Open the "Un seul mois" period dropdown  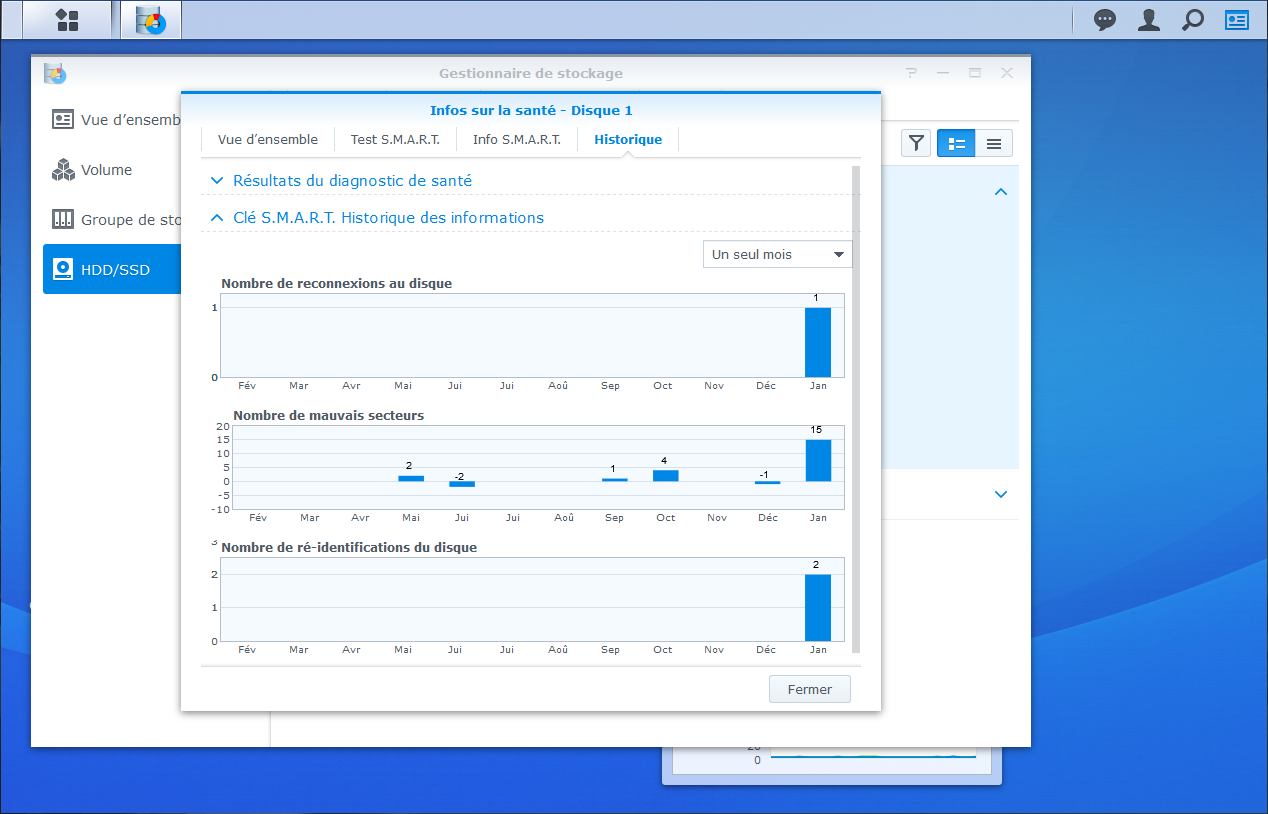point(777,254)
